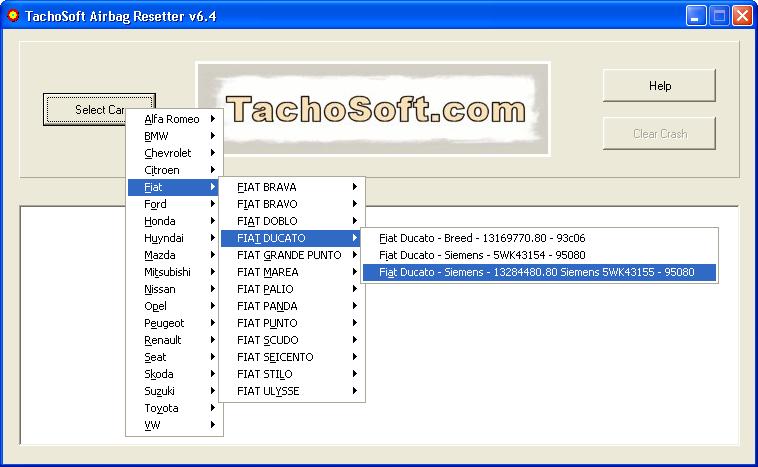The height and width of the screenshot is (467, 758).
Task: Open the Mitsubishi submenu
Action: pyautogui.click(x=173, y=272)
